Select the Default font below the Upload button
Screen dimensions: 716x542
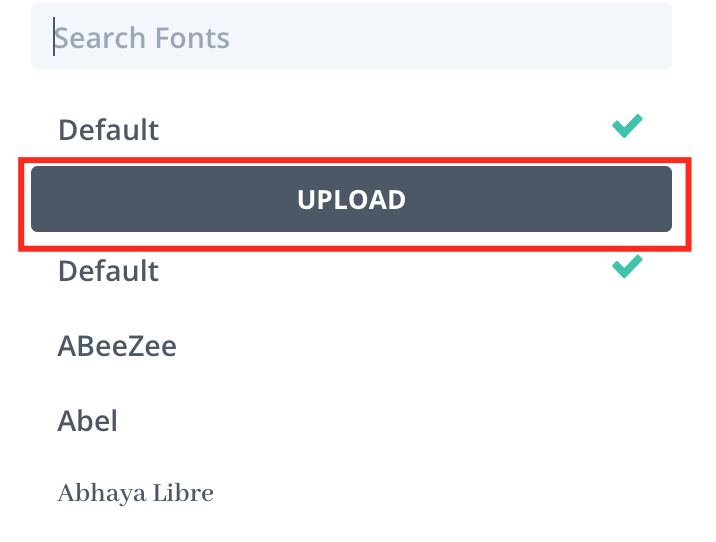tap(108, 271)
